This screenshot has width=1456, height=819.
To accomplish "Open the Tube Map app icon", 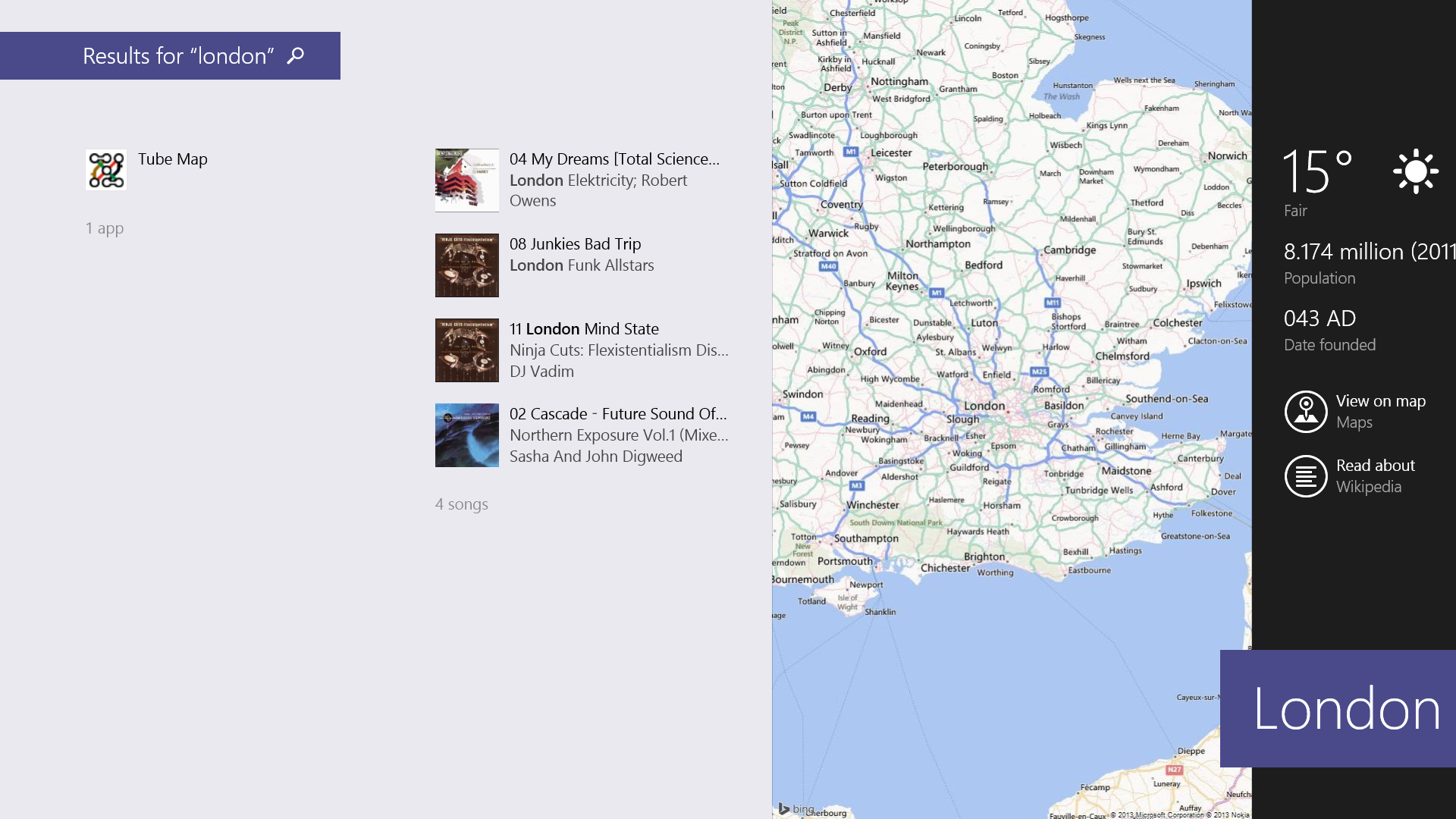I will coord(106,169).
